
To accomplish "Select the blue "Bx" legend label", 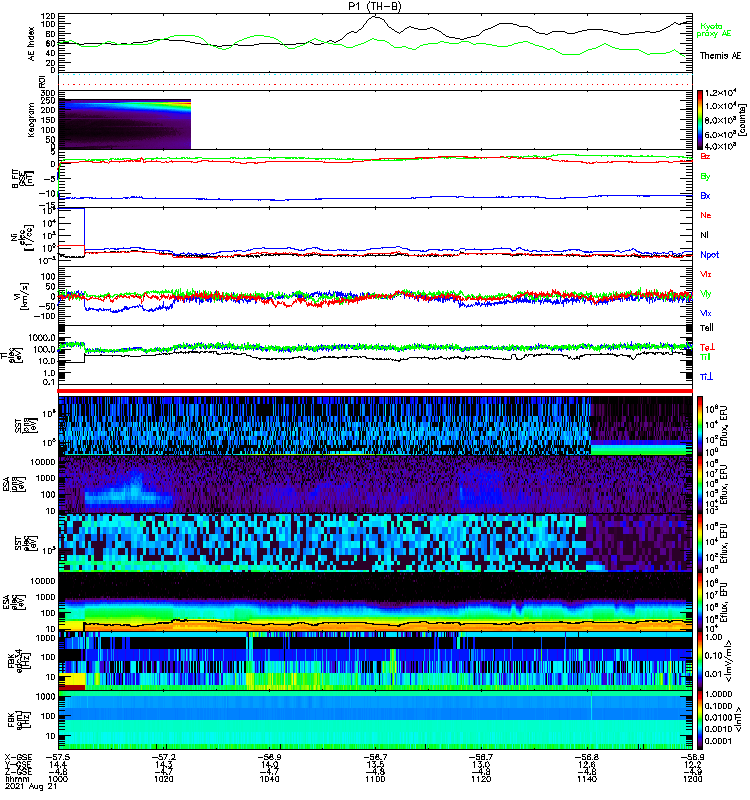I will tap(705, 195).
